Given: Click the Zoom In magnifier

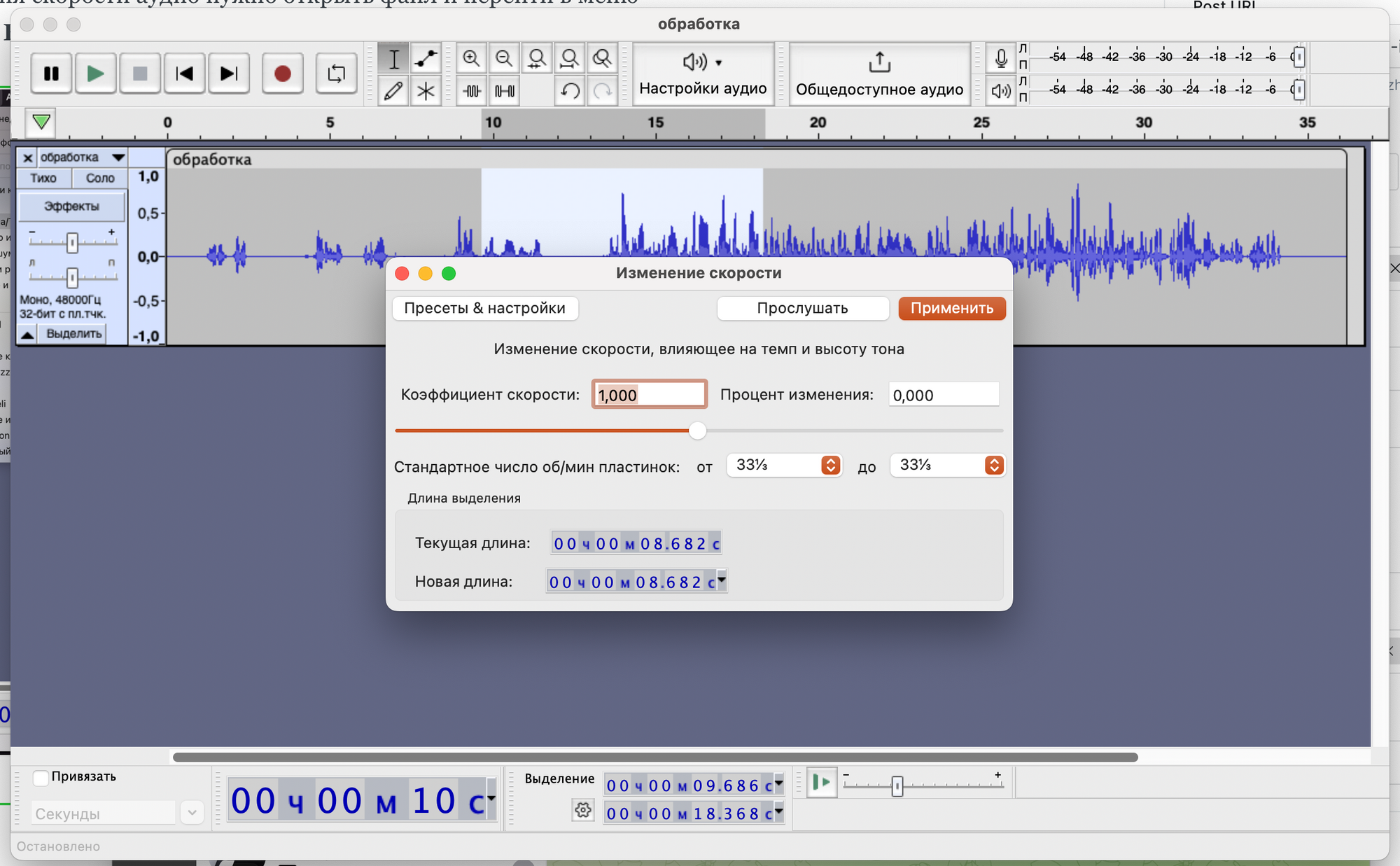Looking at the screenshot, I should tap(471, 59).
